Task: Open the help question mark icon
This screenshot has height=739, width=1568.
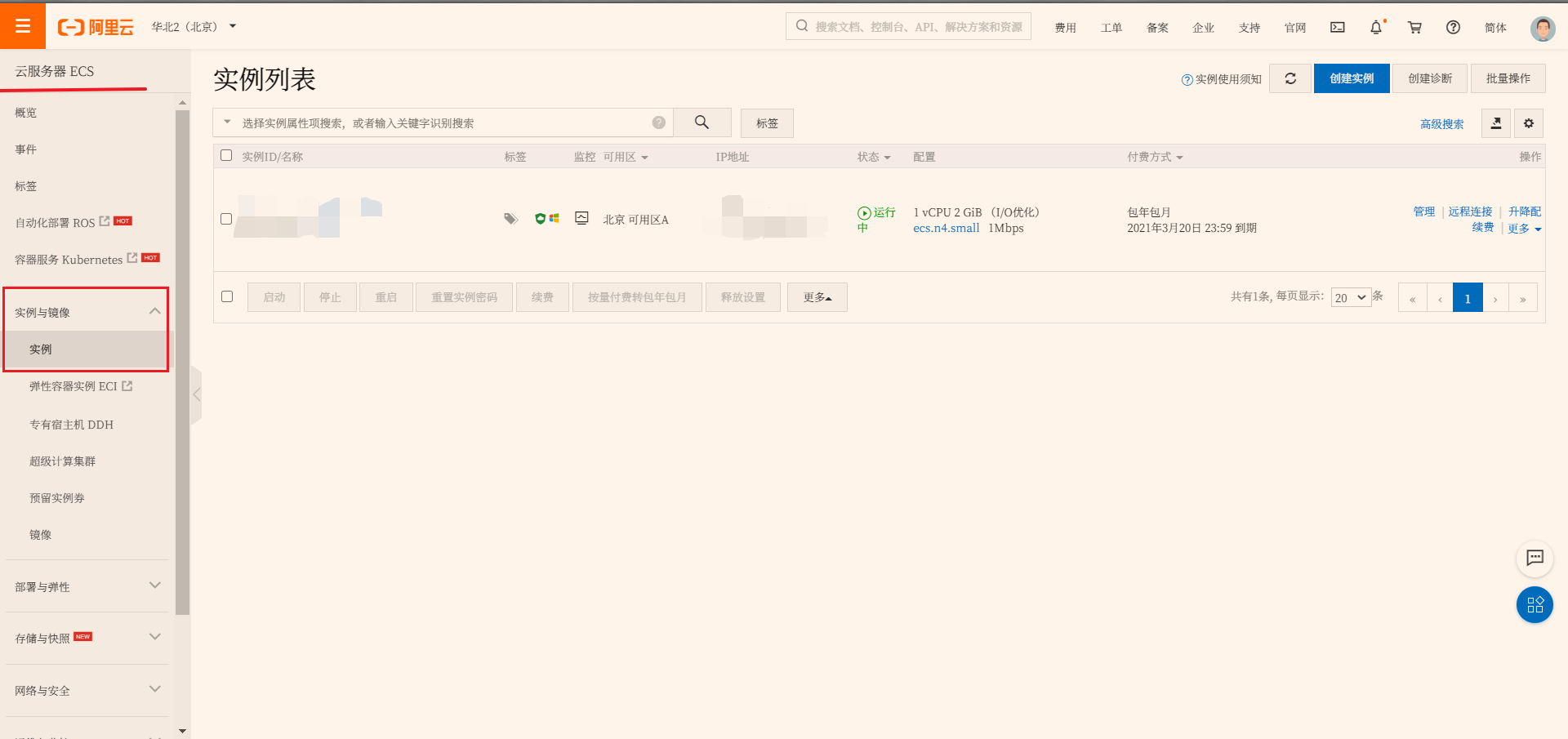Action: (1453, 27)
